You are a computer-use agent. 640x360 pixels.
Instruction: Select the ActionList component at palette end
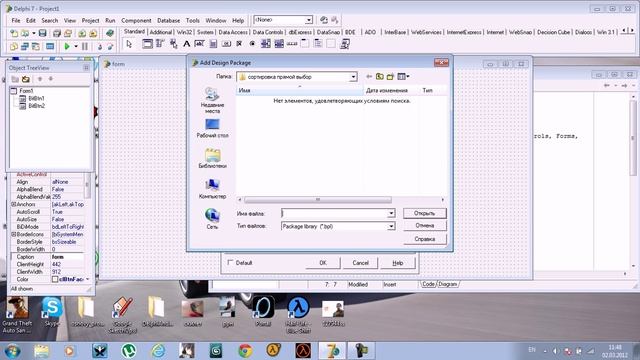(x=344, y=44)
